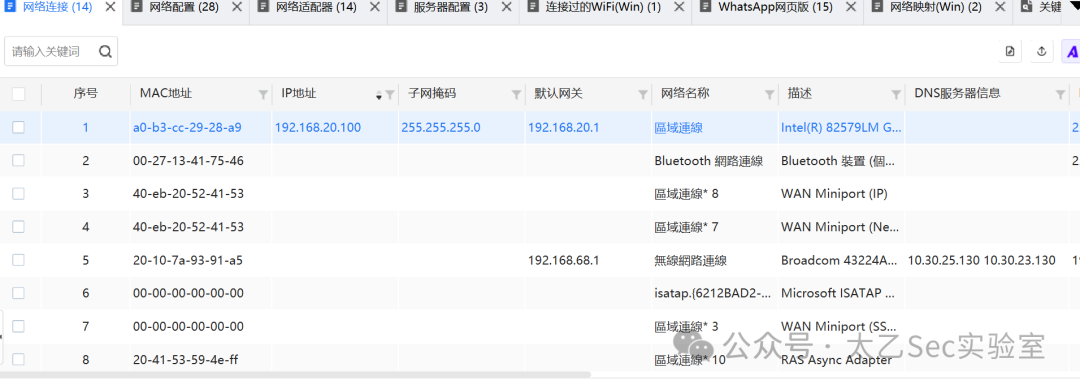Check the checkbox for row 5
1080x389 pixels.
pyautogui.click(x=19, y=260)
